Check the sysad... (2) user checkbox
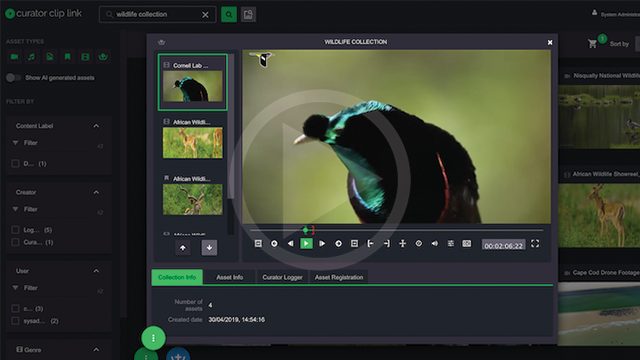Screen dimensions: 640x360 coord(16,321)
